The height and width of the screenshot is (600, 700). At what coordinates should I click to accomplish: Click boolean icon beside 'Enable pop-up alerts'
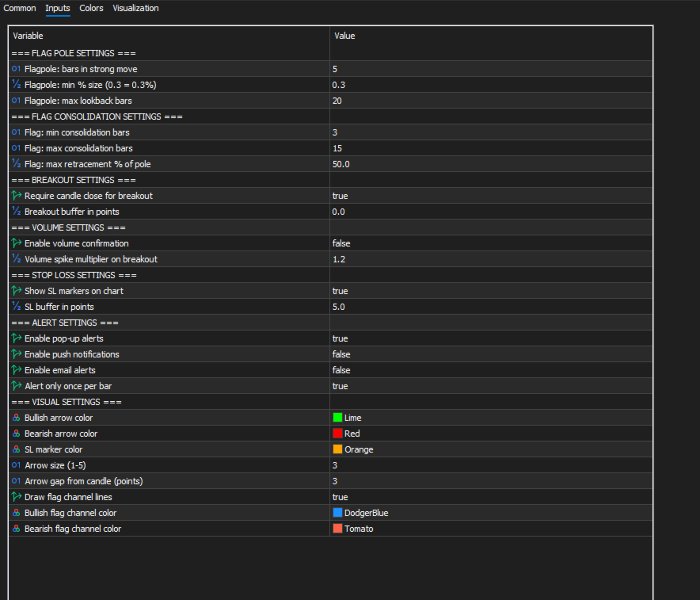(x=17, y=338)
